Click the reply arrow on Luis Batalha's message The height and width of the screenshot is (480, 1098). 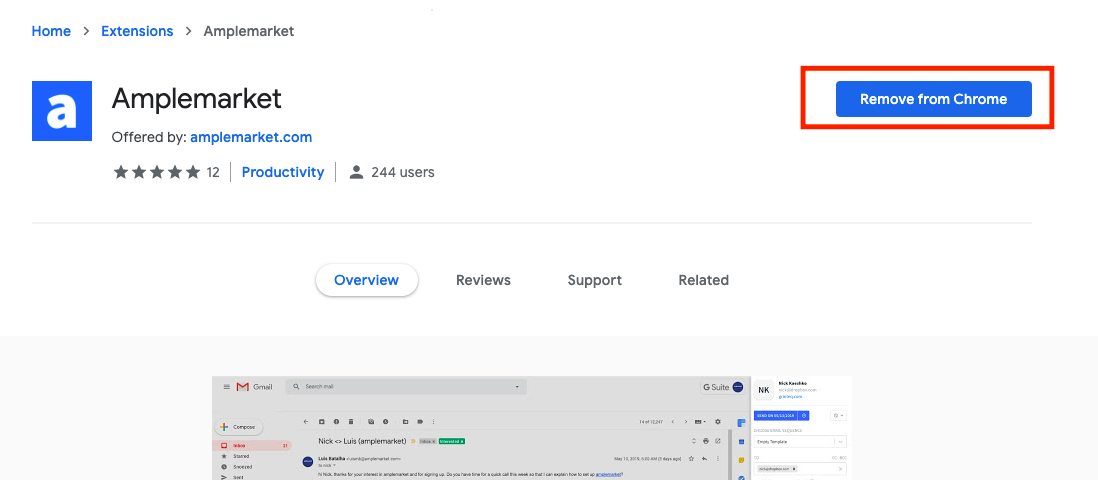click(704, 458)
